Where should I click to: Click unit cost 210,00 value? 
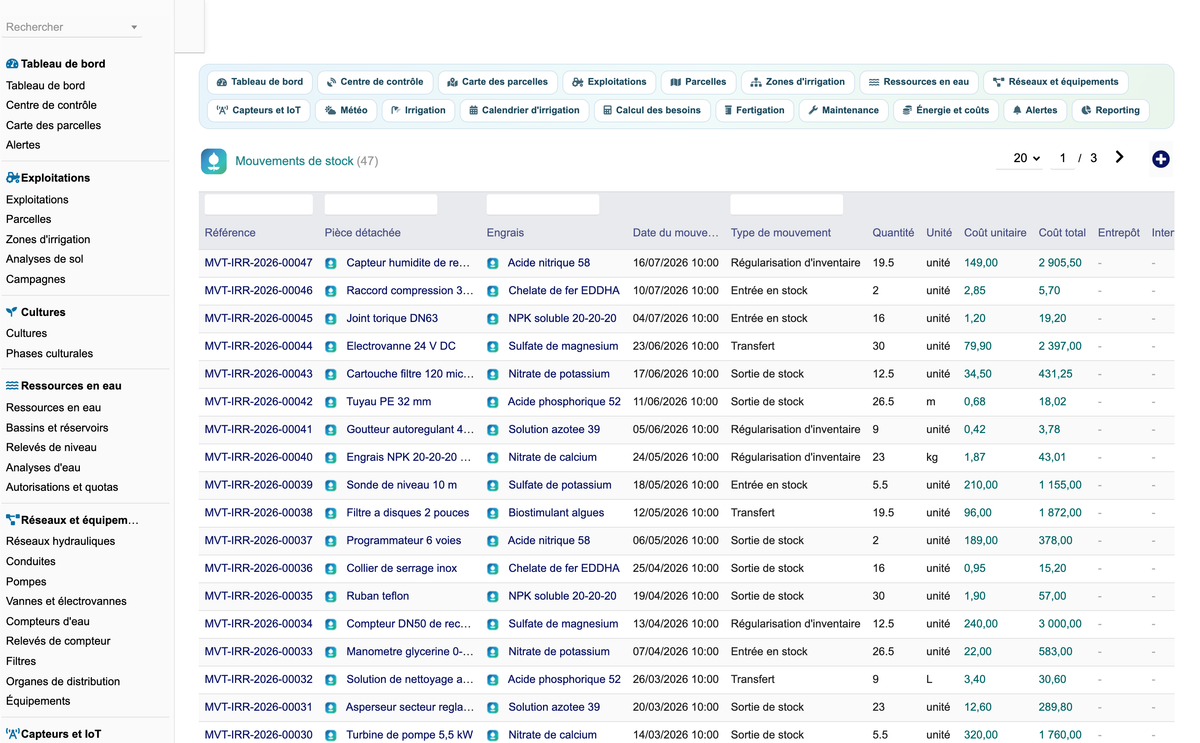click(x=981, y=485)
